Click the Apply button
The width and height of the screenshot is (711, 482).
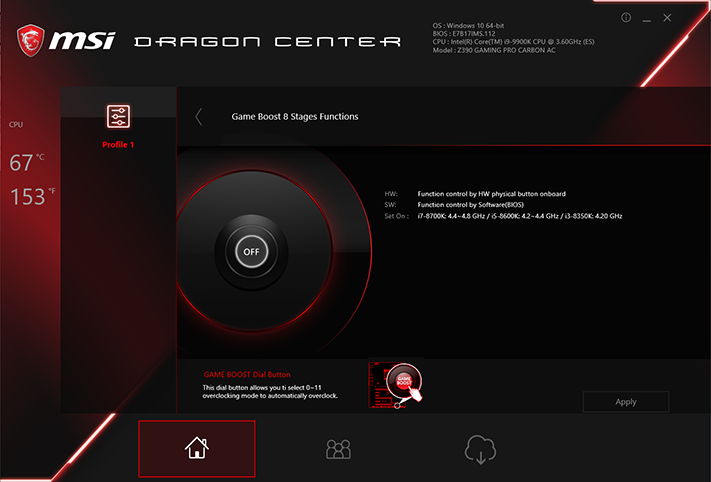click(x=625, y=402)
